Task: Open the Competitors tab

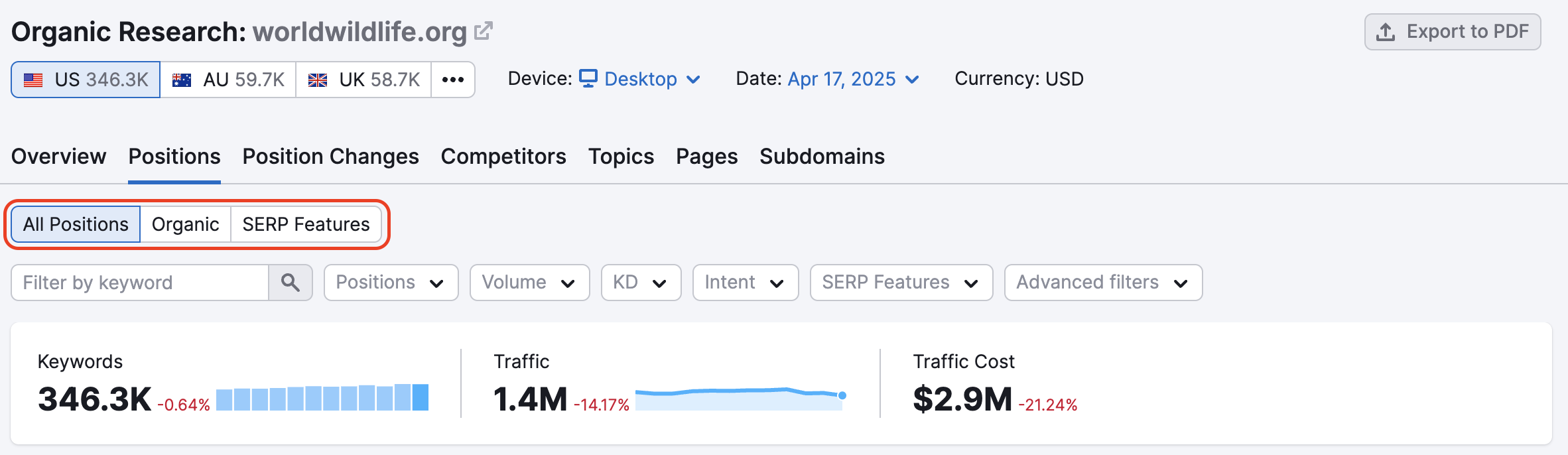Action: coord(503,157)
